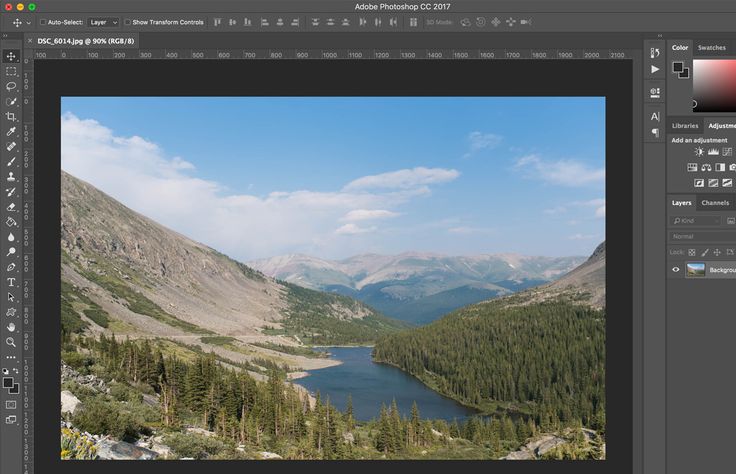This screenshot has height=474, width=736.
Task: Switch to the Swatches tab
Action: [712, 48]
